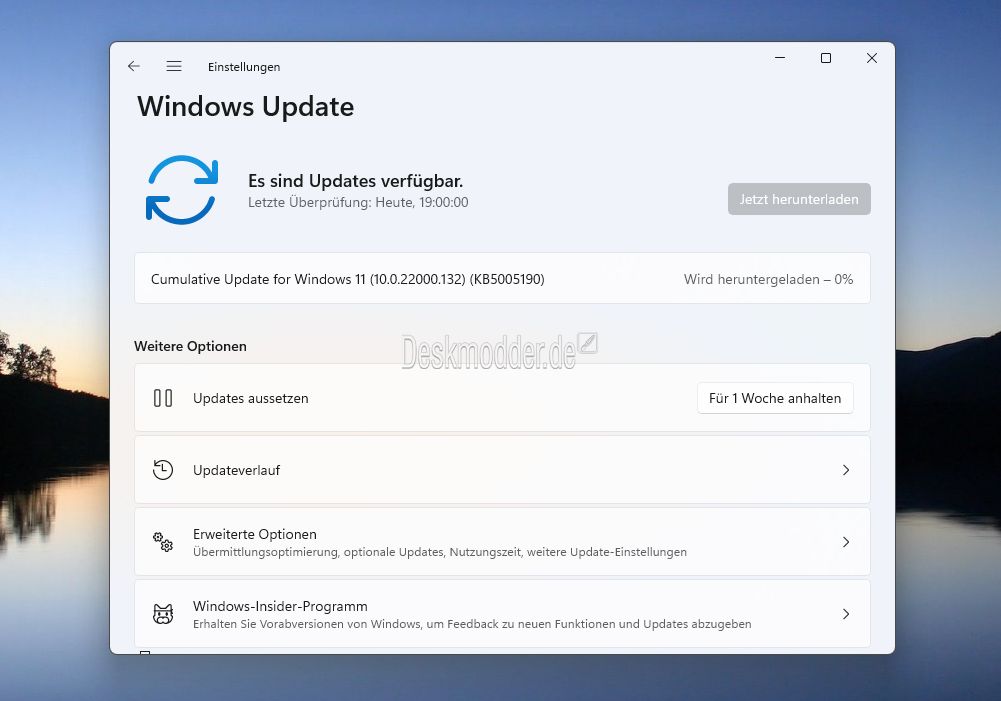Click Letzte Überprüfung: Heute, 19:00:00 text
This screenshot has height=701, width=1001.
pos(358,202)
